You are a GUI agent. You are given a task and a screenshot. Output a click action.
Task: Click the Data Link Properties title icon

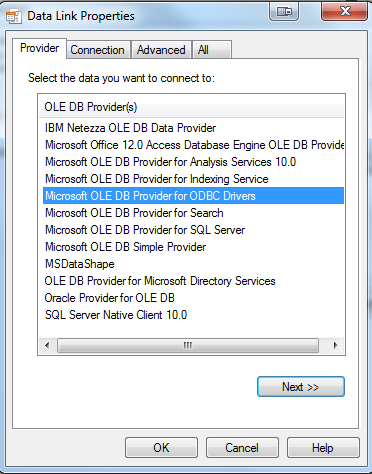14,16
